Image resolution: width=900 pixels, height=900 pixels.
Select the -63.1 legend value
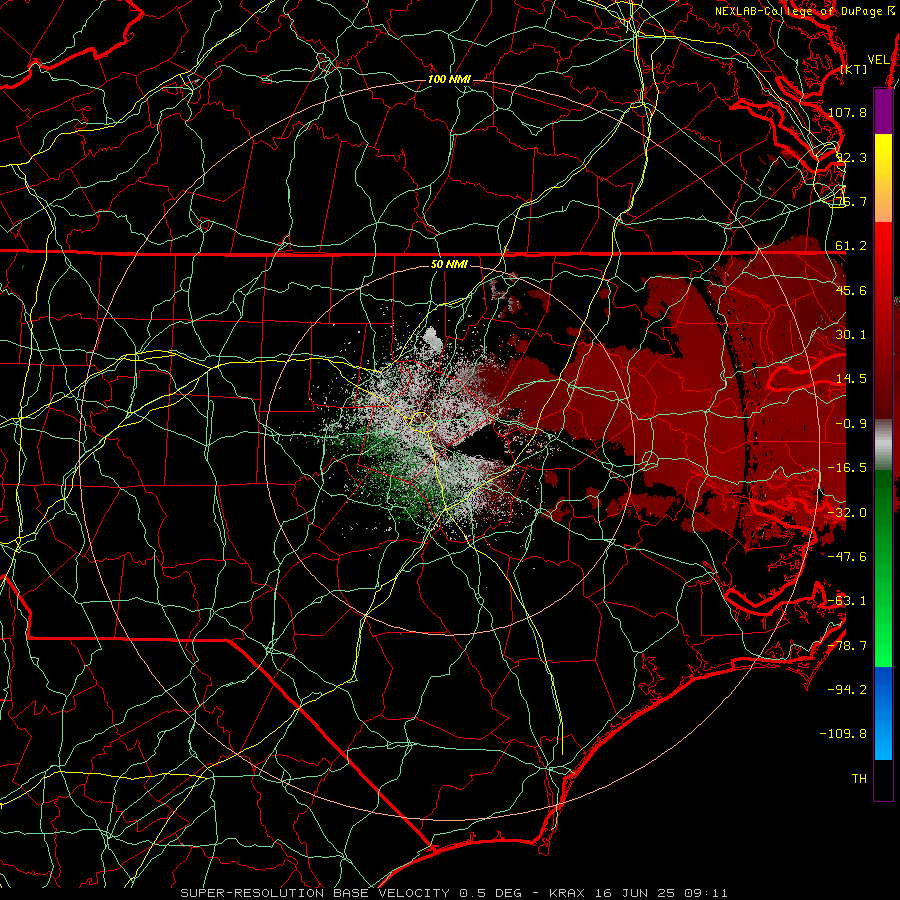pos(847,601)
